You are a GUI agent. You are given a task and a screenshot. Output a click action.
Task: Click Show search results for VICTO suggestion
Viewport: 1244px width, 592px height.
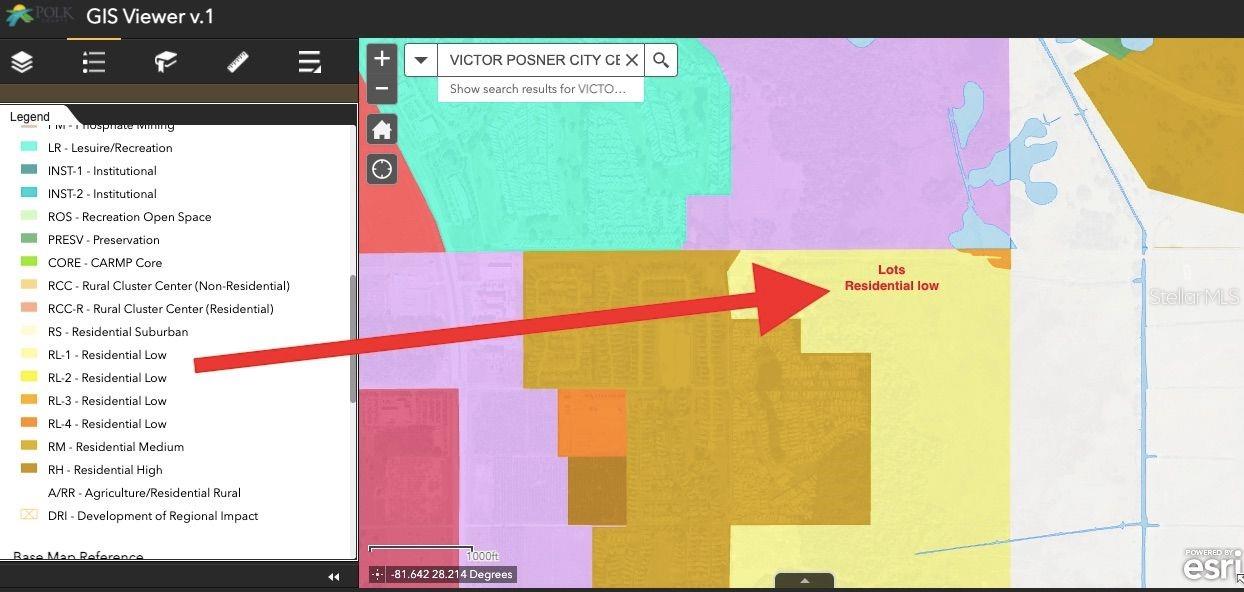click(x=539, y=89)
